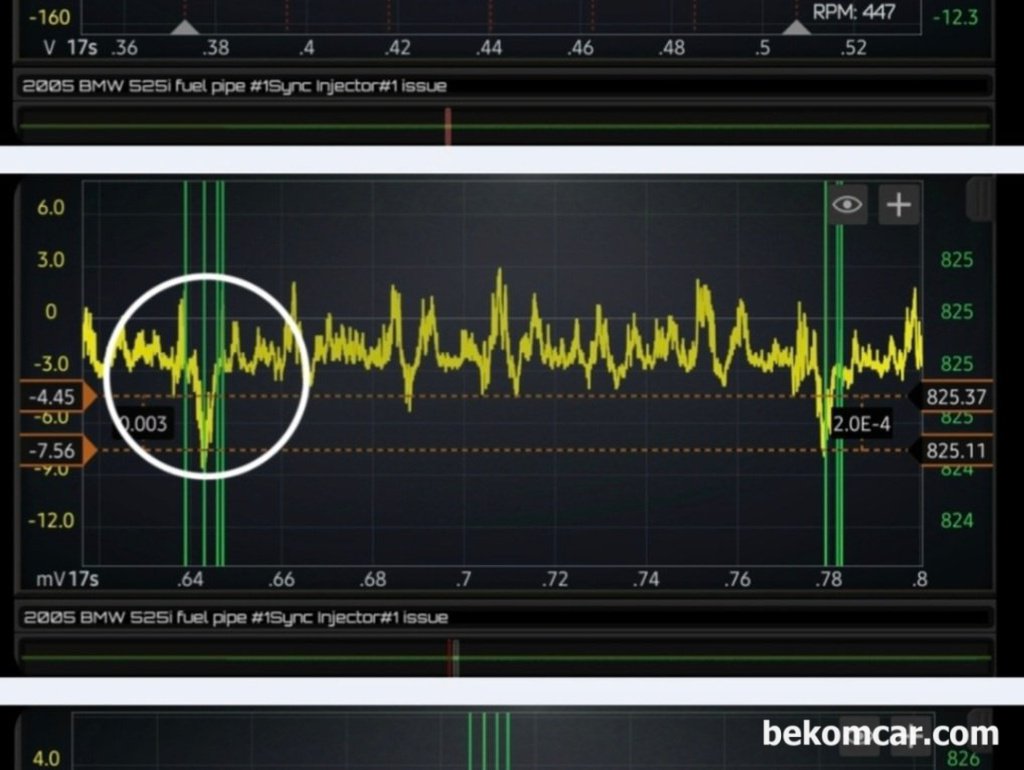Click the left gray triangle on the top chart
The width and height of the screenshot is (1024, 770).
(184, 27)
